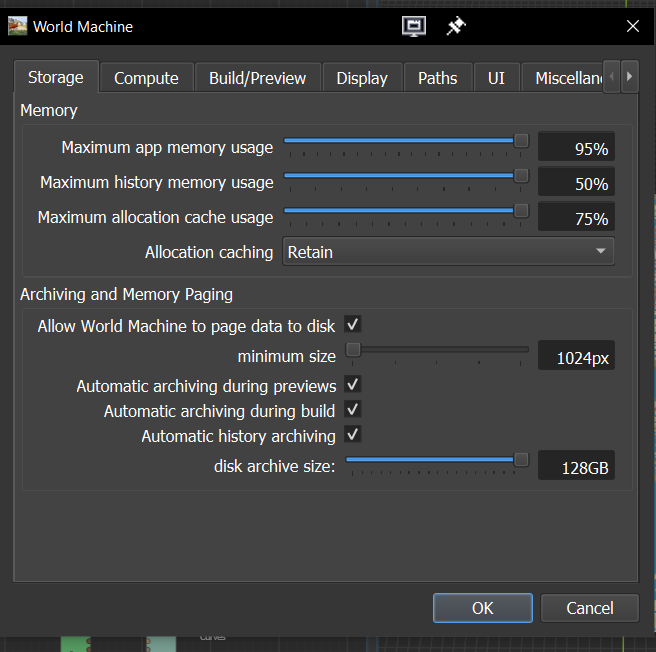Click the disk archive size slider
Viewport: 656px width, 652px height.
click(x=437, y=459)
